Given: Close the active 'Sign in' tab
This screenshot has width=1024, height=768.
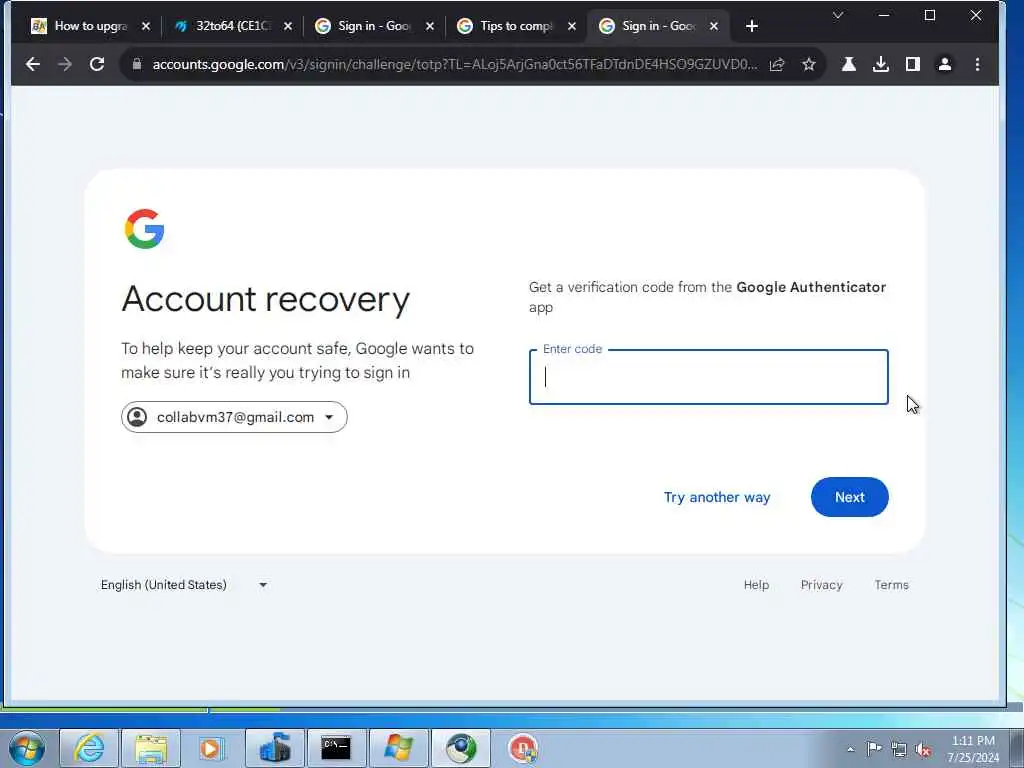Looking at the screenshot, I should pyautogui.click(x=714, y=26).
